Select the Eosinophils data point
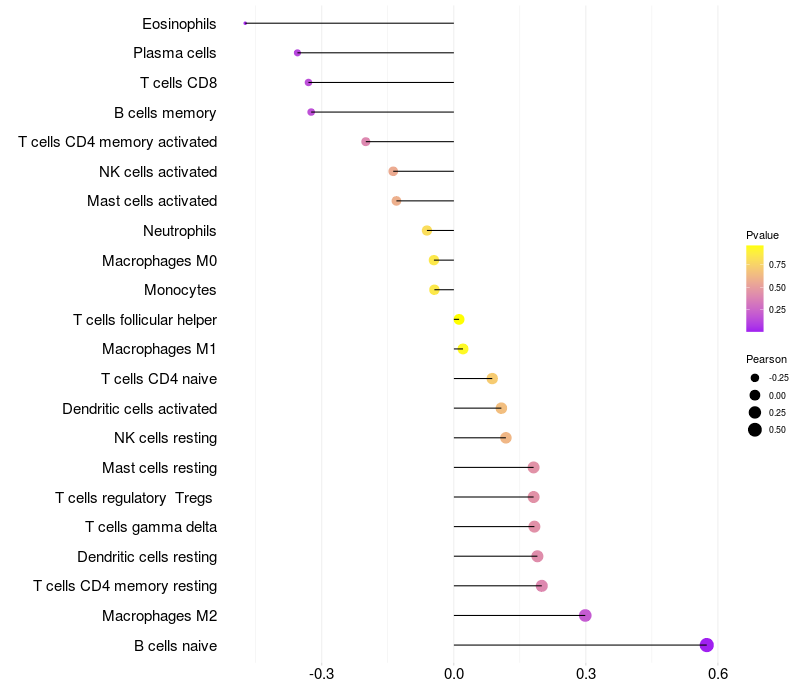800x700 pixels. pyautogui.click(x=245, y=23)
